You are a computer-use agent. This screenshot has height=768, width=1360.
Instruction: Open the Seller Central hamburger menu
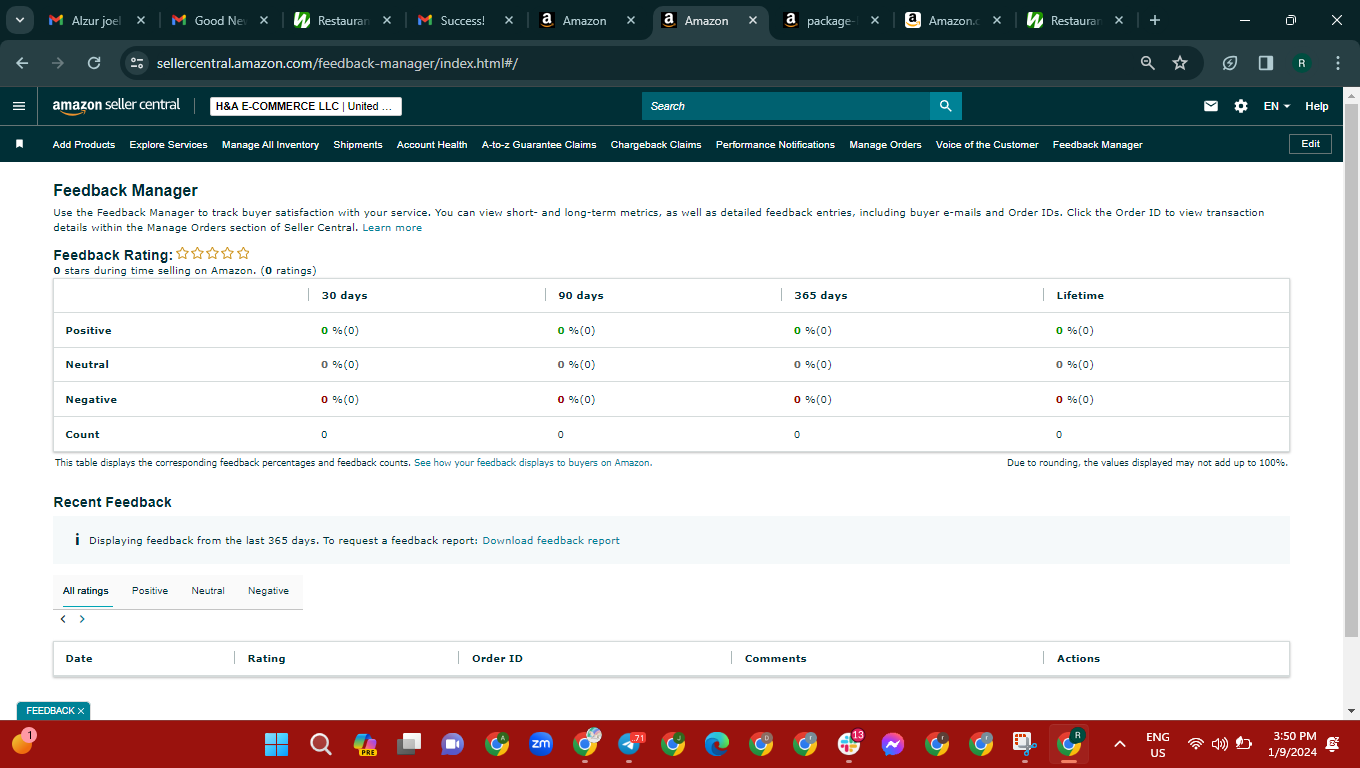coord(19,106)
